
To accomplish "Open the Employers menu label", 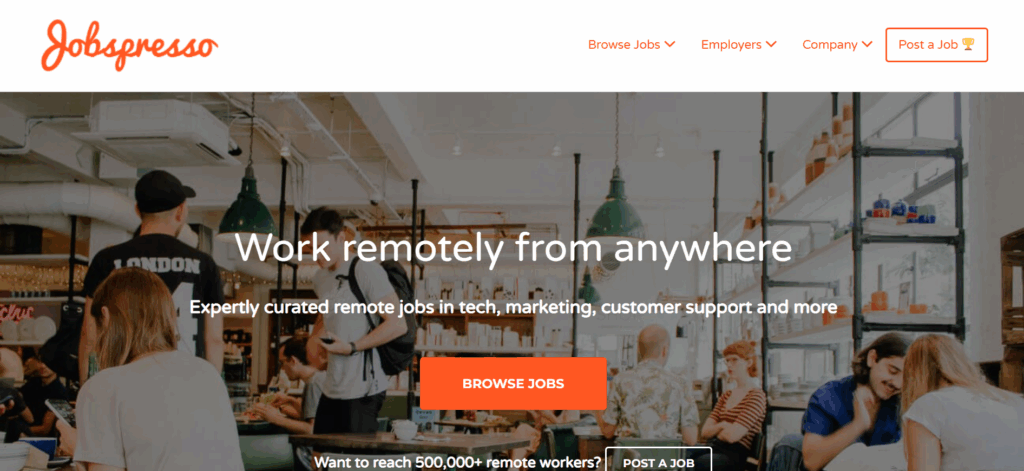I will coord(731,44).
